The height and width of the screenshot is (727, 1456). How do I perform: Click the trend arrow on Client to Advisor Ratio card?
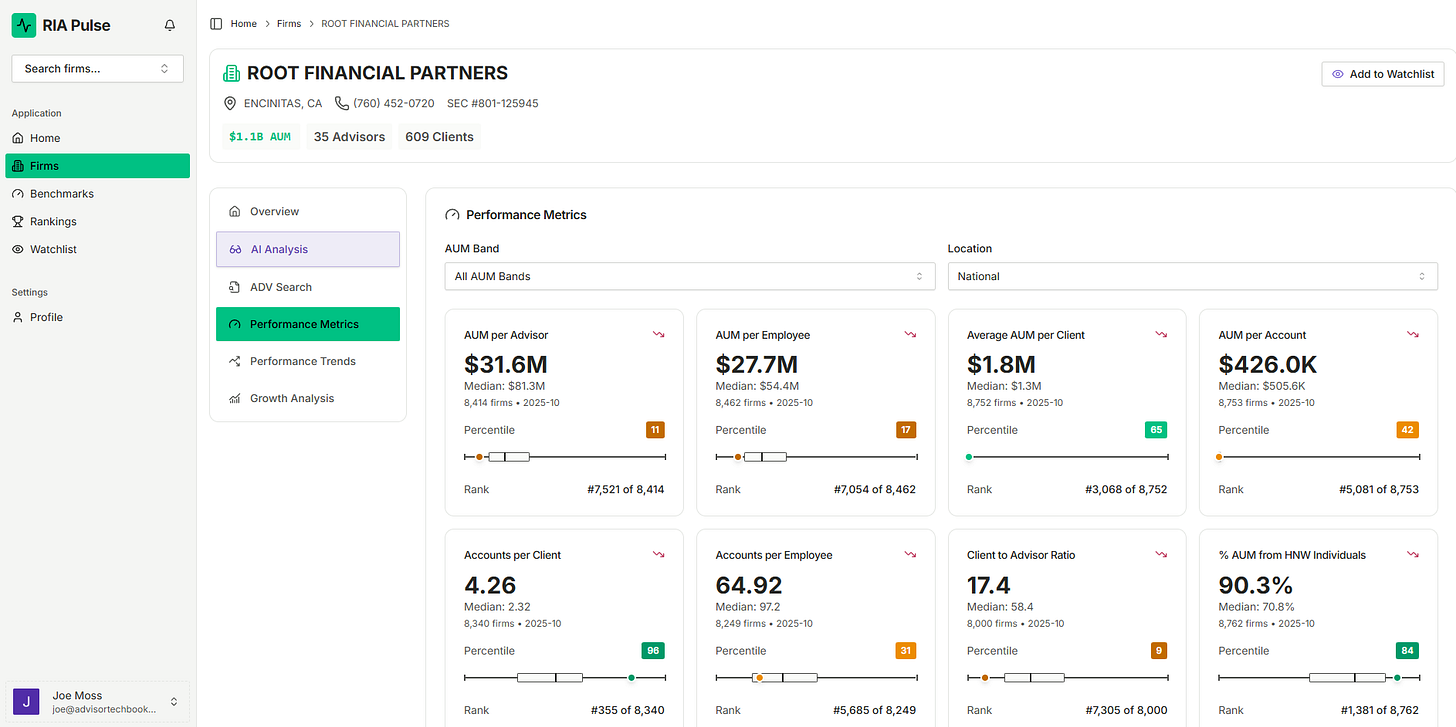(1161, 554)
